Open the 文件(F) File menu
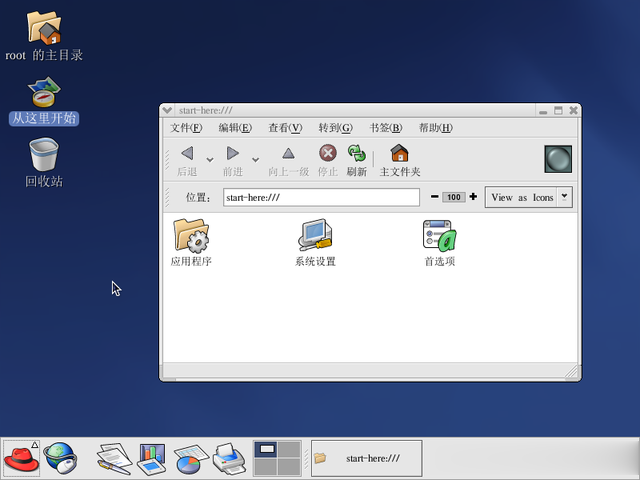640x480 pixels. pos(186,128)
